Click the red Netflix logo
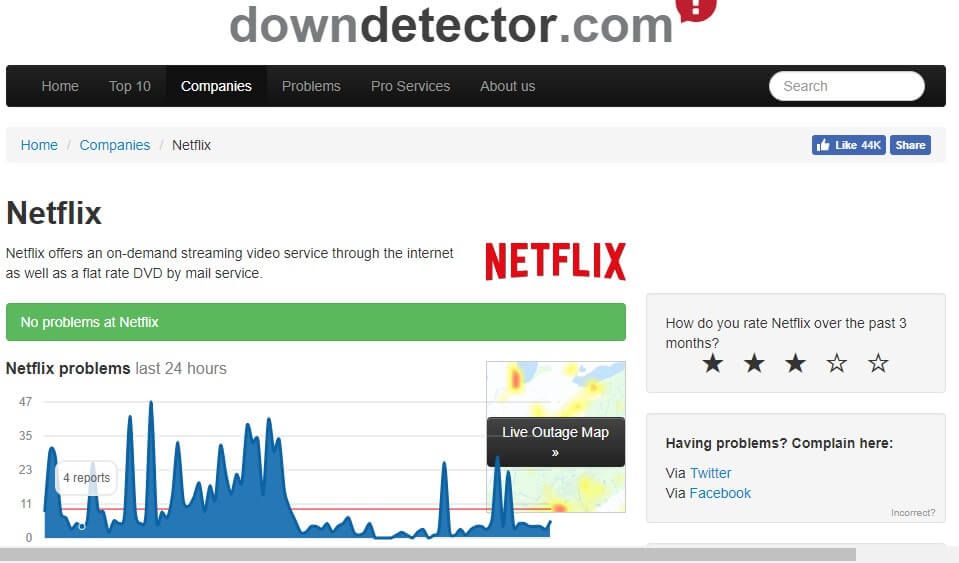Viewport: 959px width, 563px height. tap(555, 262)
